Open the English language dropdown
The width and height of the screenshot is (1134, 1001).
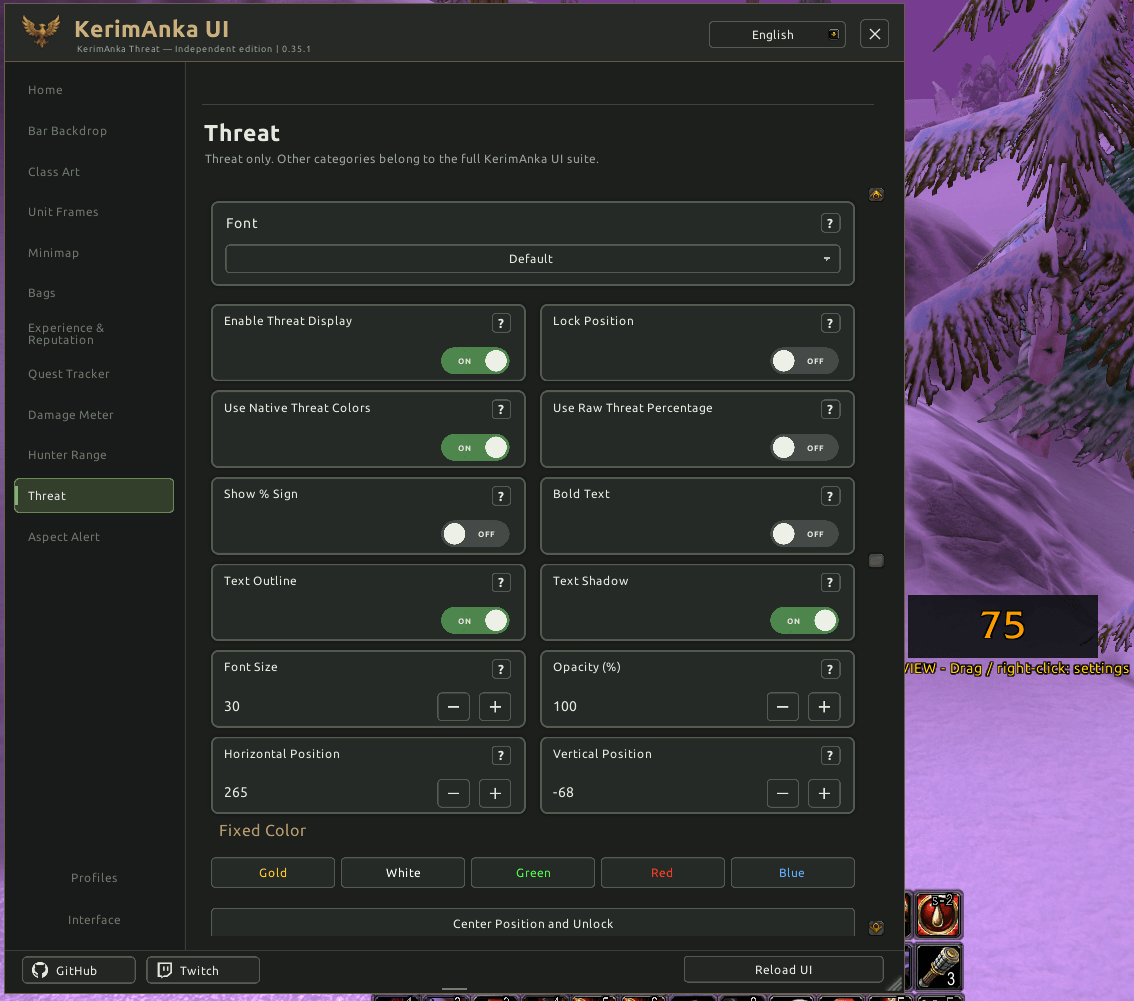[x=777, y=35]
